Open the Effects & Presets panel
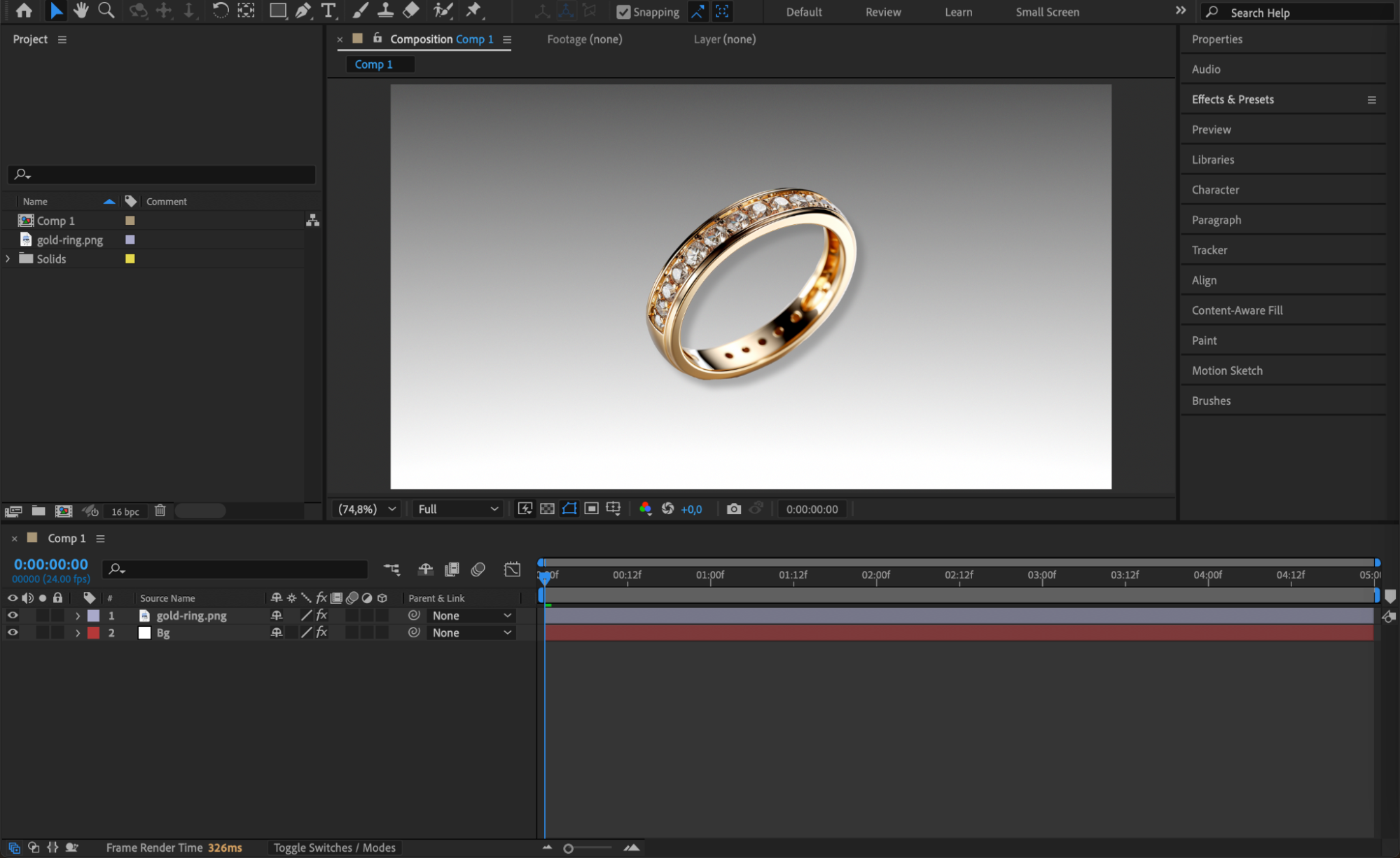Image resolution: width=1400 pixels, height=858 pixels. [1233, 99]
